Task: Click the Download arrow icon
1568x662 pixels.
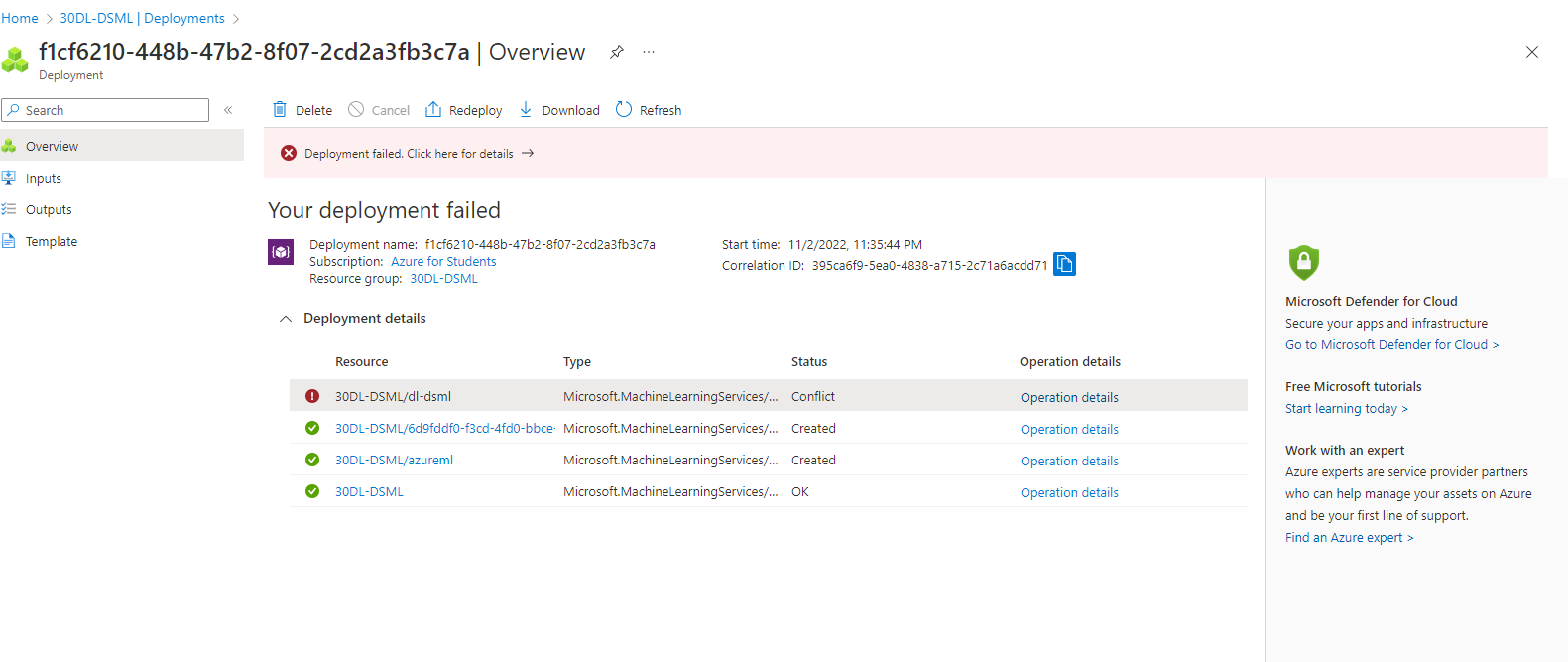Action: [x=526, y=109]
